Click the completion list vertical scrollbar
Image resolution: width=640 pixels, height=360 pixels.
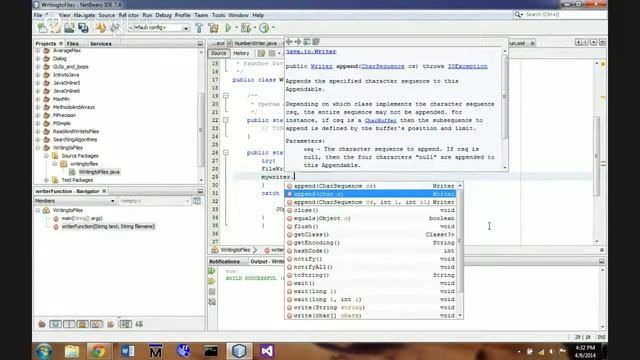(x=460, y=250)
